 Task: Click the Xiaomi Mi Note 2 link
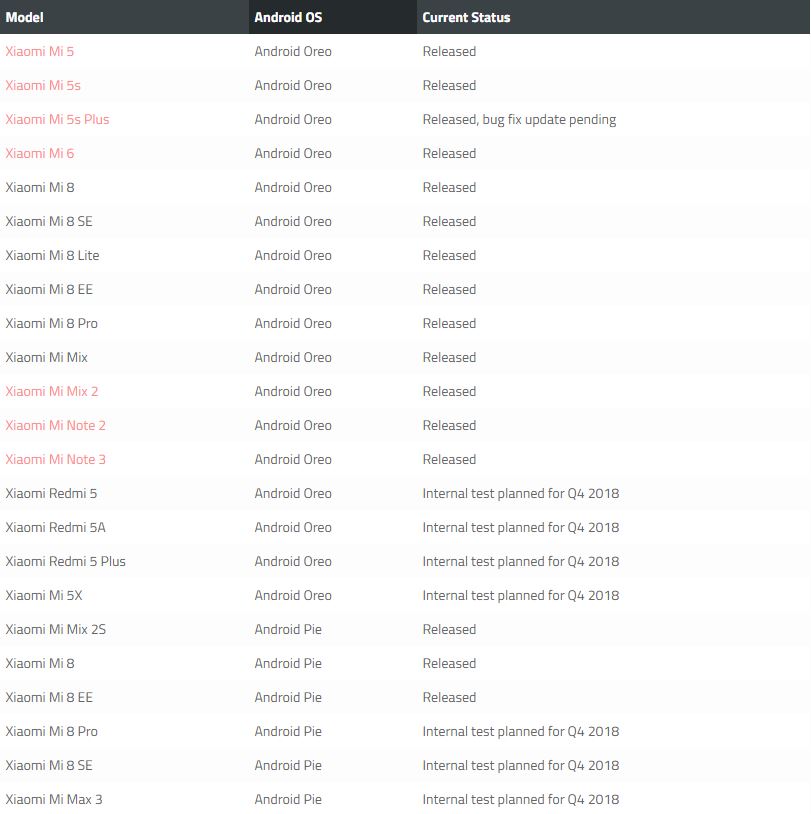pyautogui.click(x=55, y=425)
